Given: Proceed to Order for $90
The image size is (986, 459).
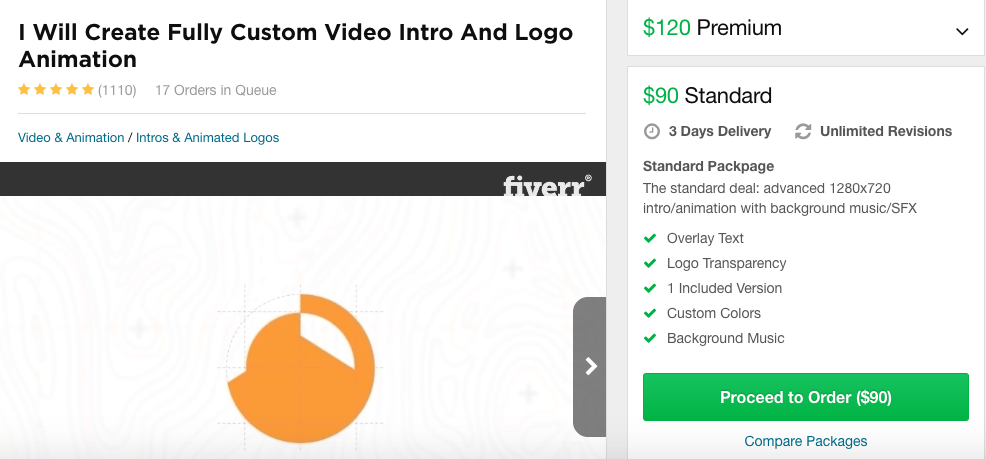Looking at the screenshot, I should [x=805, y=397].
